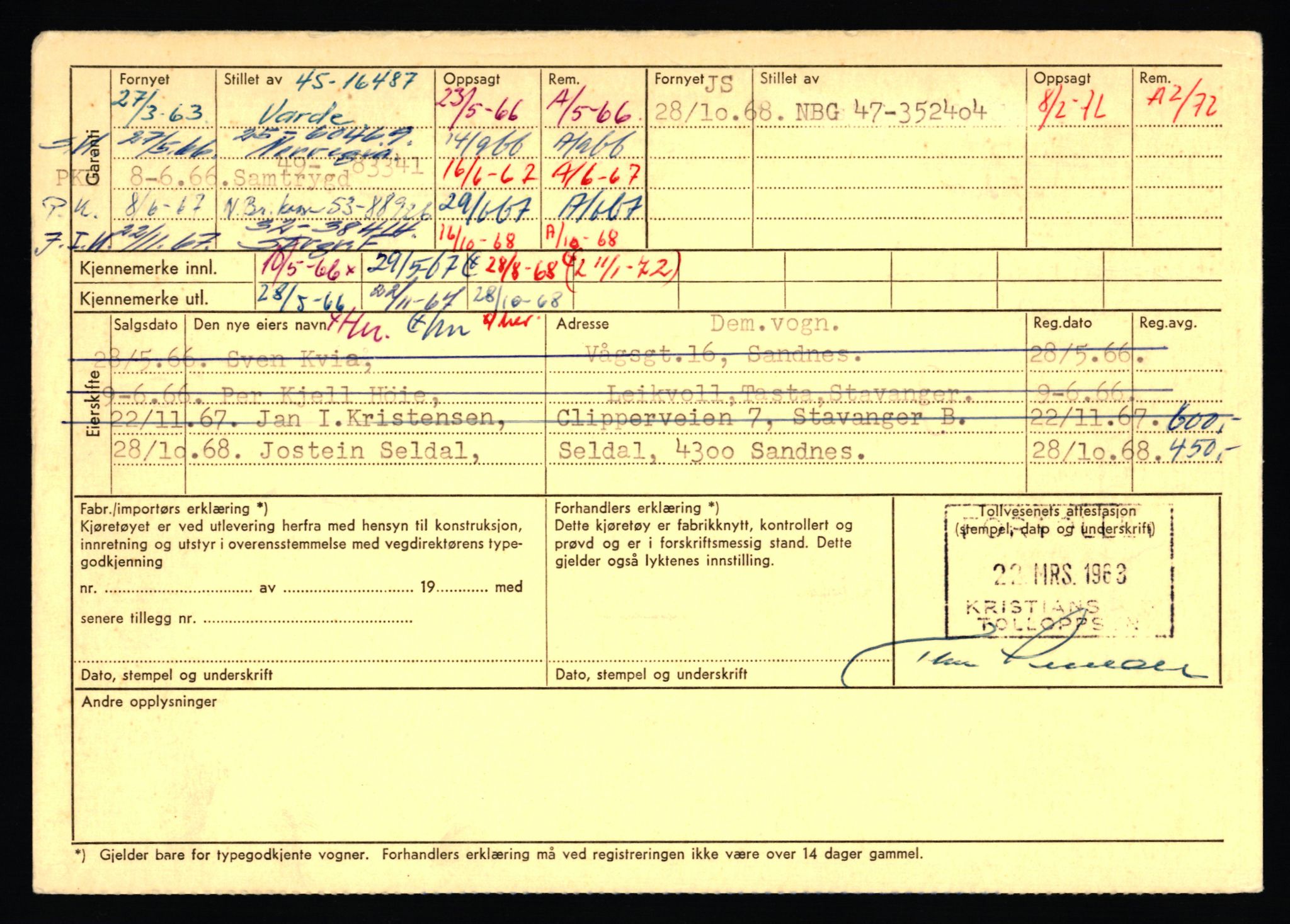Screen dimensions: 1290x924
Task: Select the address Seldal, 4300 Sandnes
Action: pos(711,451)
